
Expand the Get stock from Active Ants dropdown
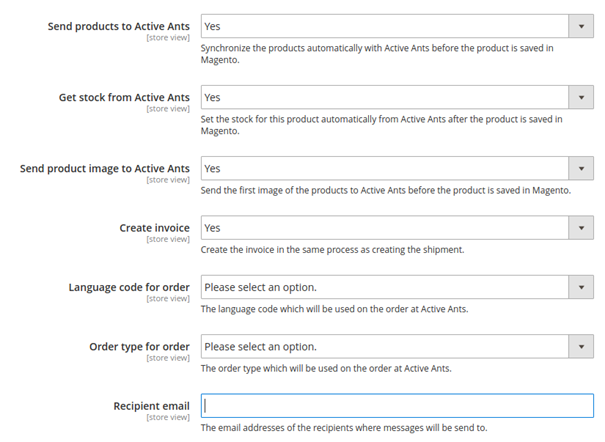pyautogui.click(x=397, y=97)
